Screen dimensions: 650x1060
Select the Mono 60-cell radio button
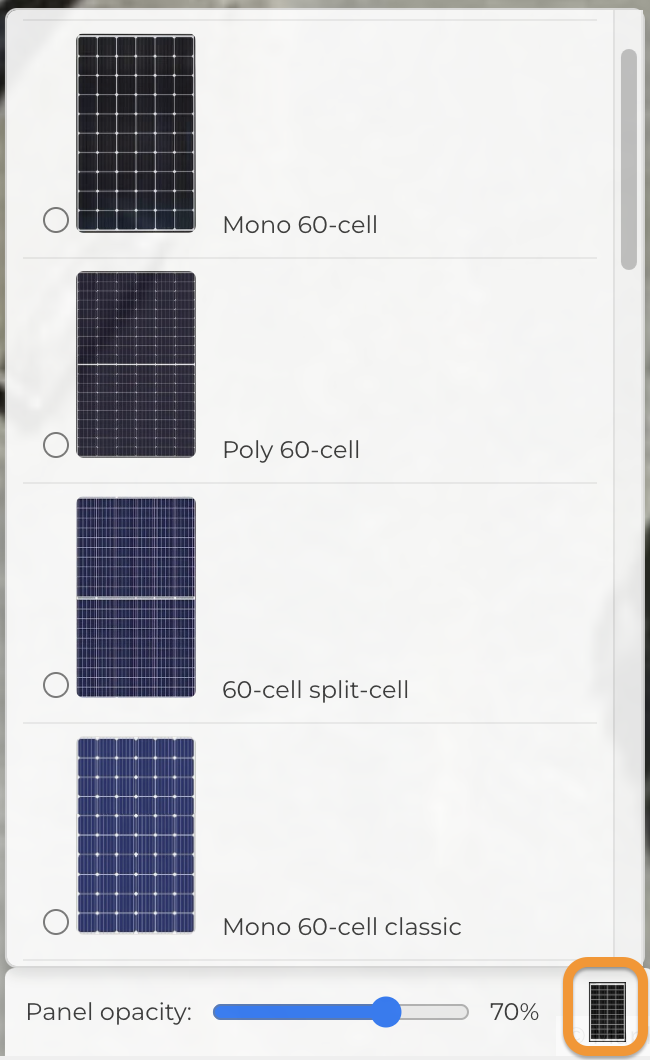56,220
